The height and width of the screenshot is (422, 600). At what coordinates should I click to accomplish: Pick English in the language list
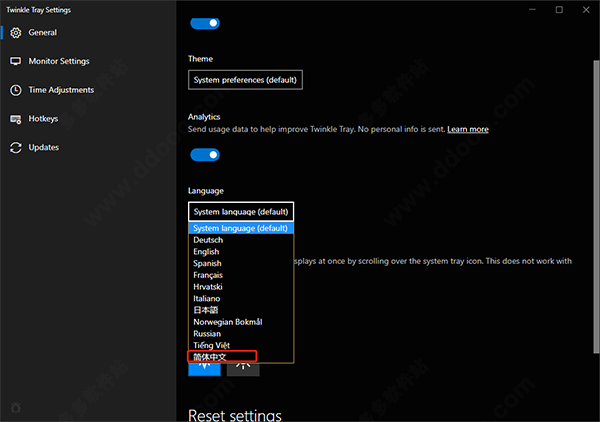click(x=241, y=252)
